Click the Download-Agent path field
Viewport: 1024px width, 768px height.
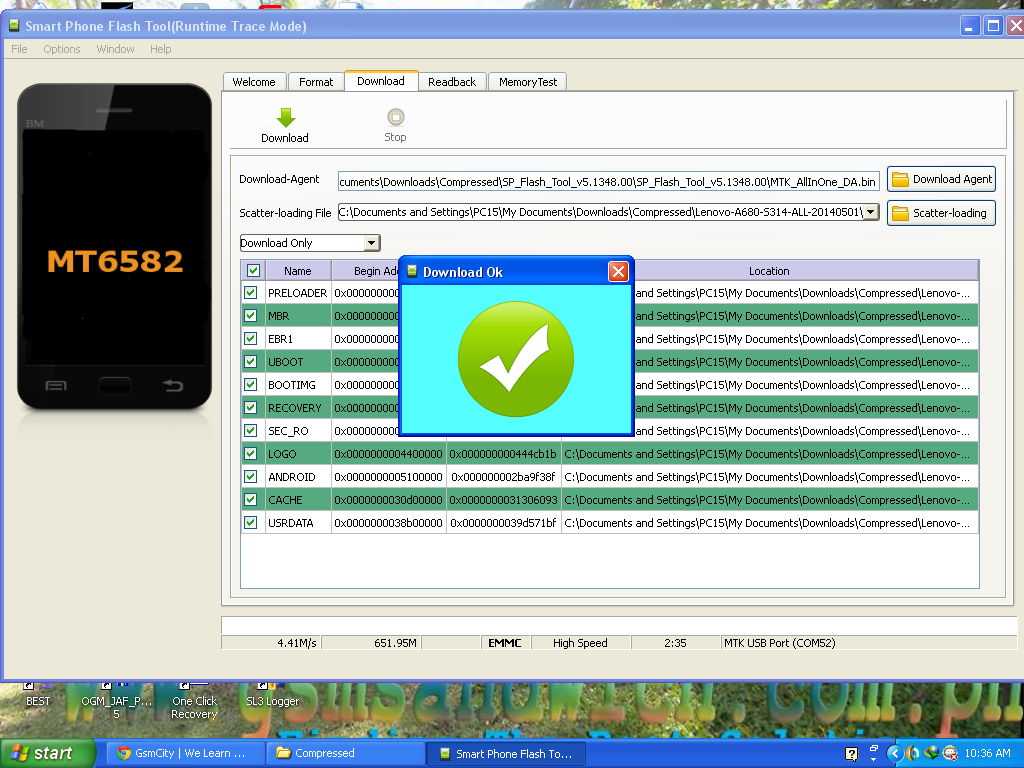click(608, 181)
